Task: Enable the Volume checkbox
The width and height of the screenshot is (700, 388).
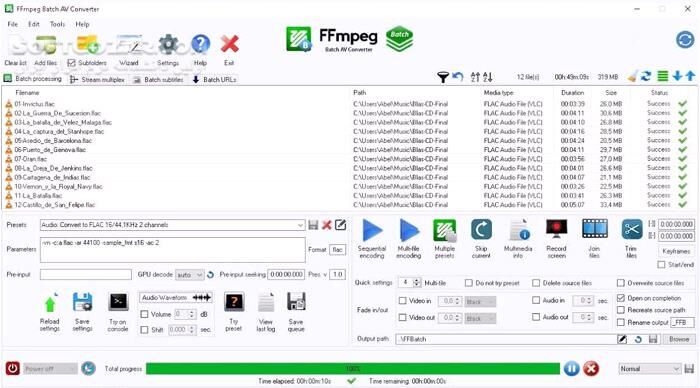Action: click(144, 314)
